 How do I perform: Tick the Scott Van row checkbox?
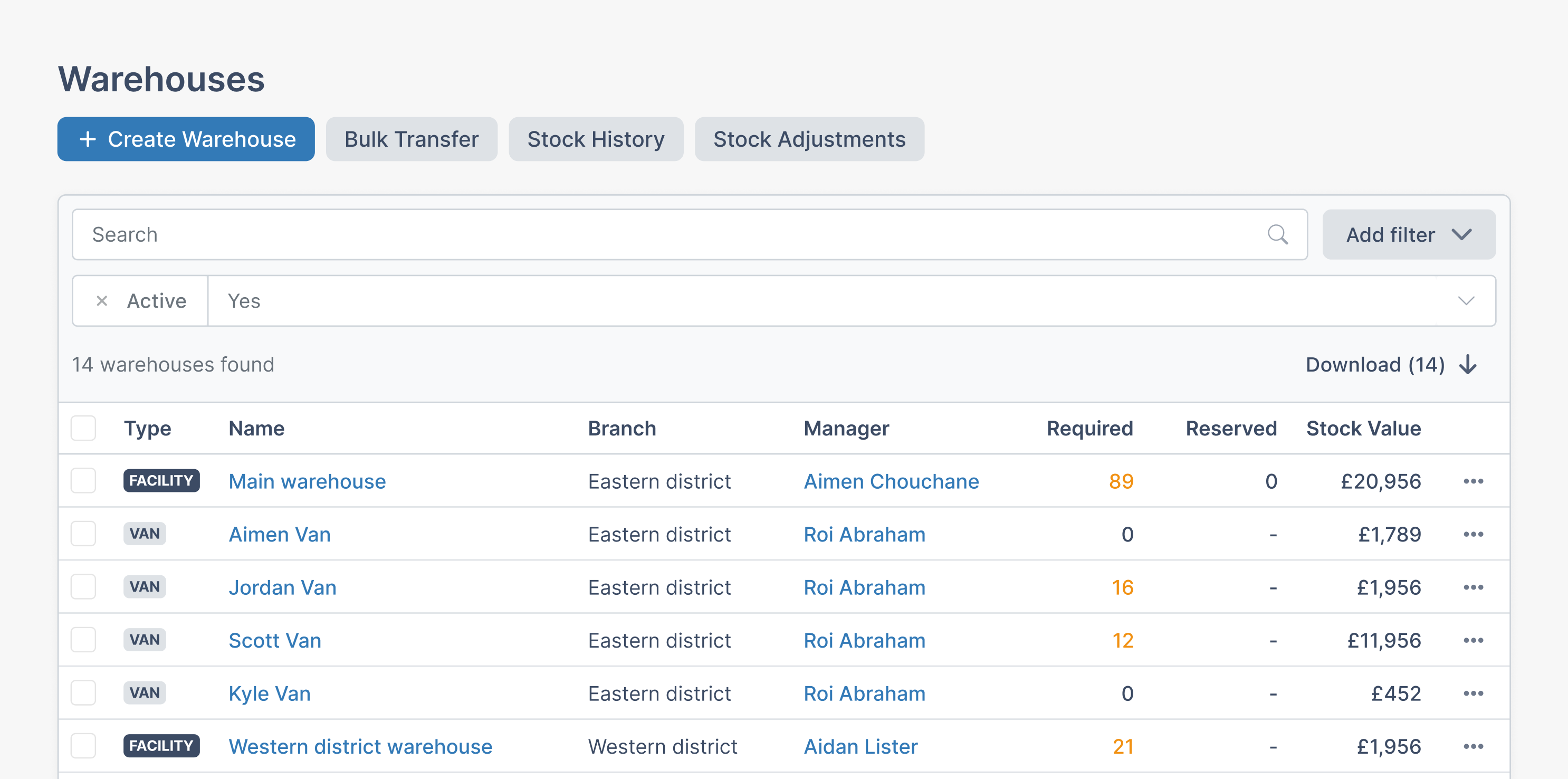83,640
